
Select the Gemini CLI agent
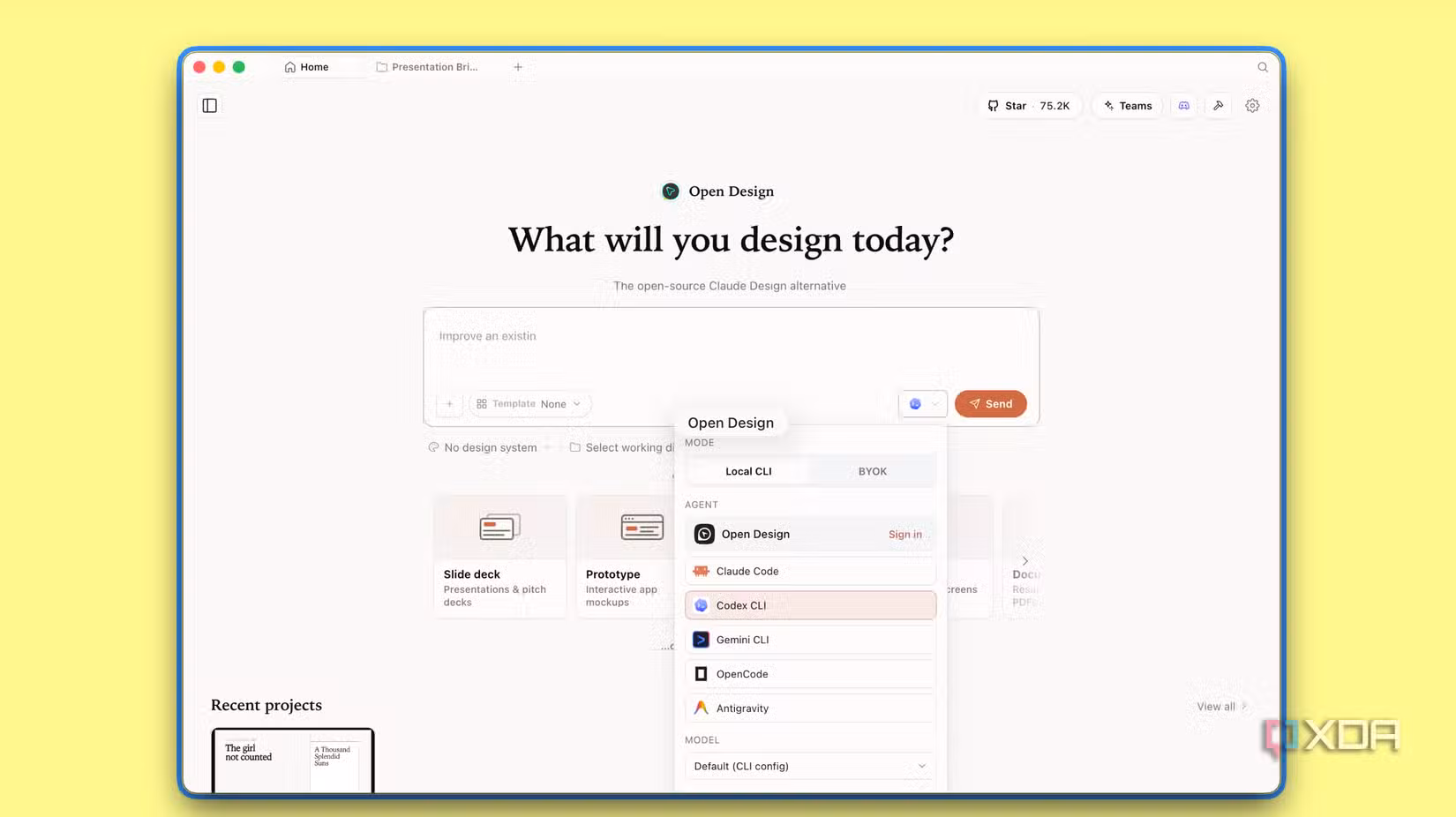click(809, 640)
